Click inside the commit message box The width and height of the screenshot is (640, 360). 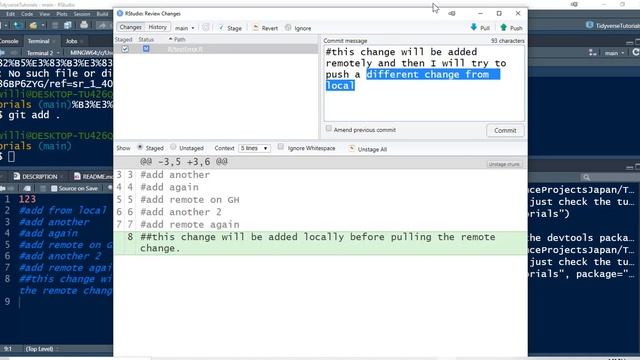coord(424,83)
